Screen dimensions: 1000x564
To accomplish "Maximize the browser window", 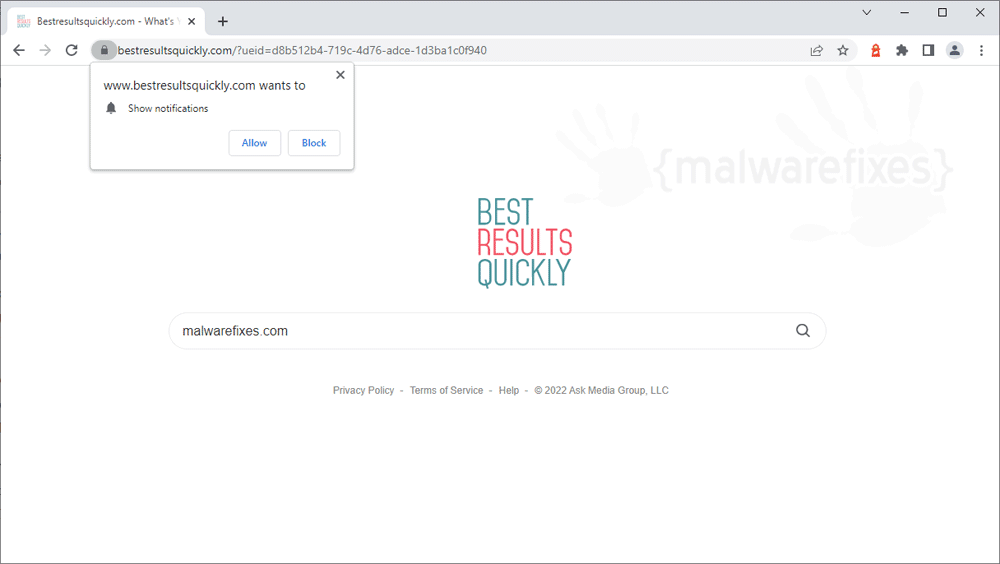I will 942,12.
